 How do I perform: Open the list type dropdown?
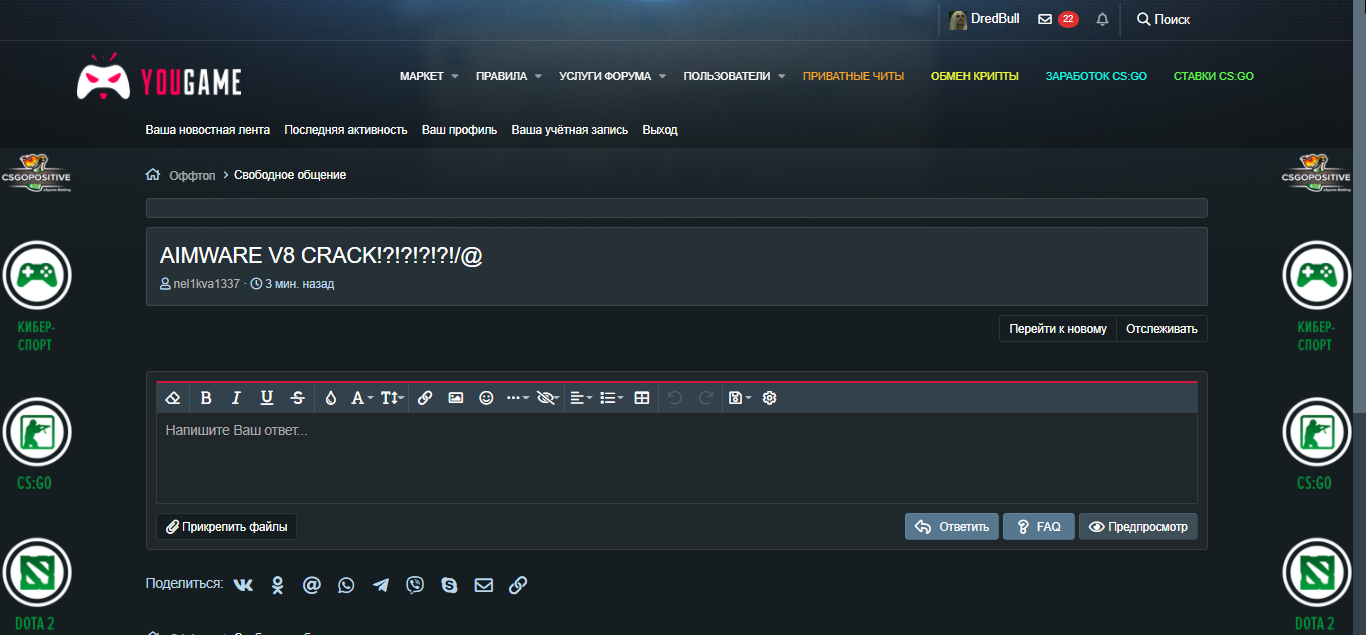tap(611, 398)
